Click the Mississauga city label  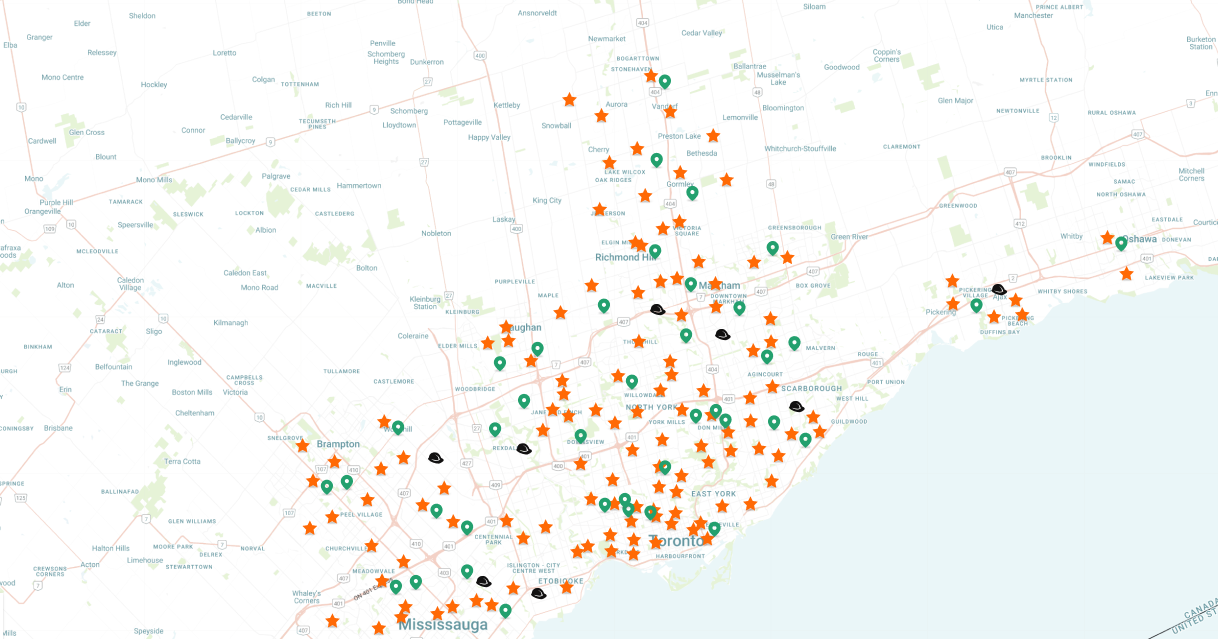(x=443, y=626)
